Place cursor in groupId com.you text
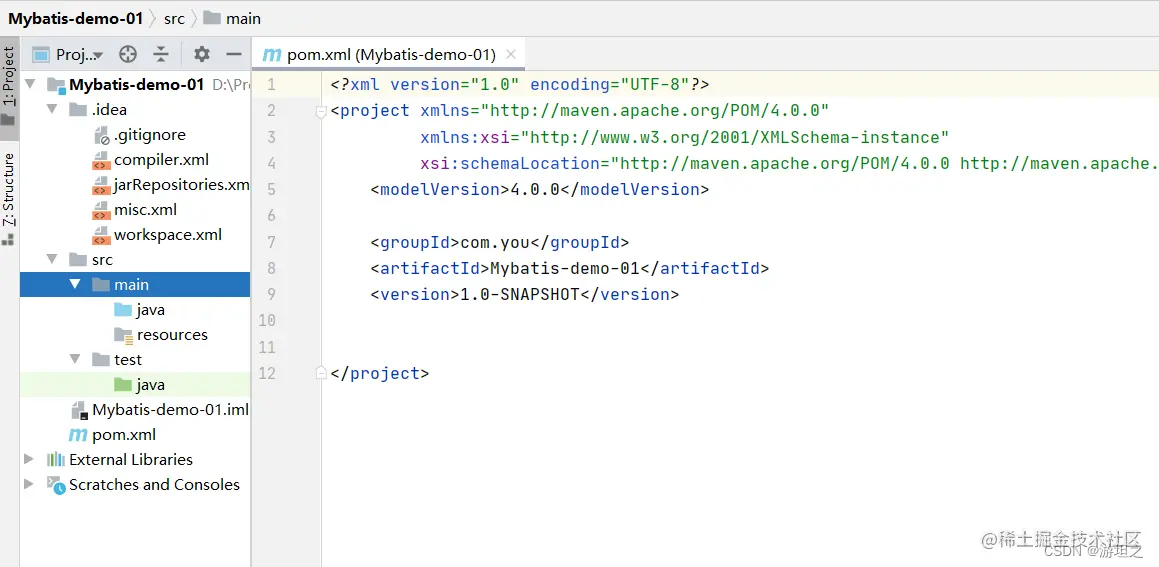This screenshot has width=1159, height=567. pyautogui.click(x=496, y=242)
